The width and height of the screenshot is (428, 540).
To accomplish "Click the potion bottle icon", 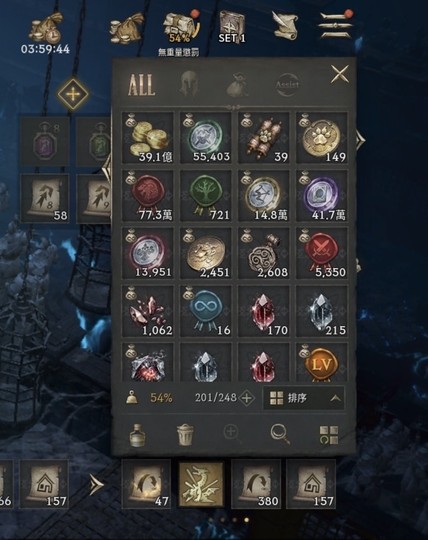I will tap(137, 435).
